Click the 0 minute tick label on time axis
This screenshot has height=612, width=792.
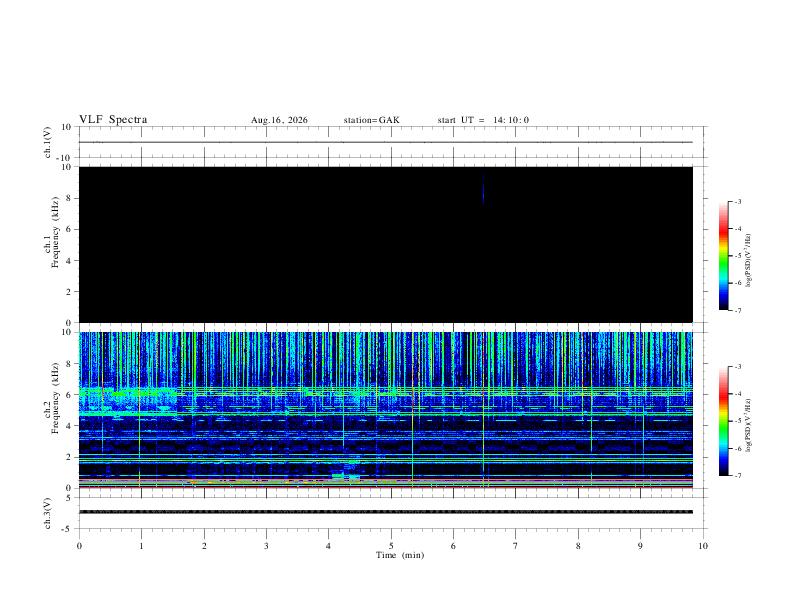coord(79,546)
